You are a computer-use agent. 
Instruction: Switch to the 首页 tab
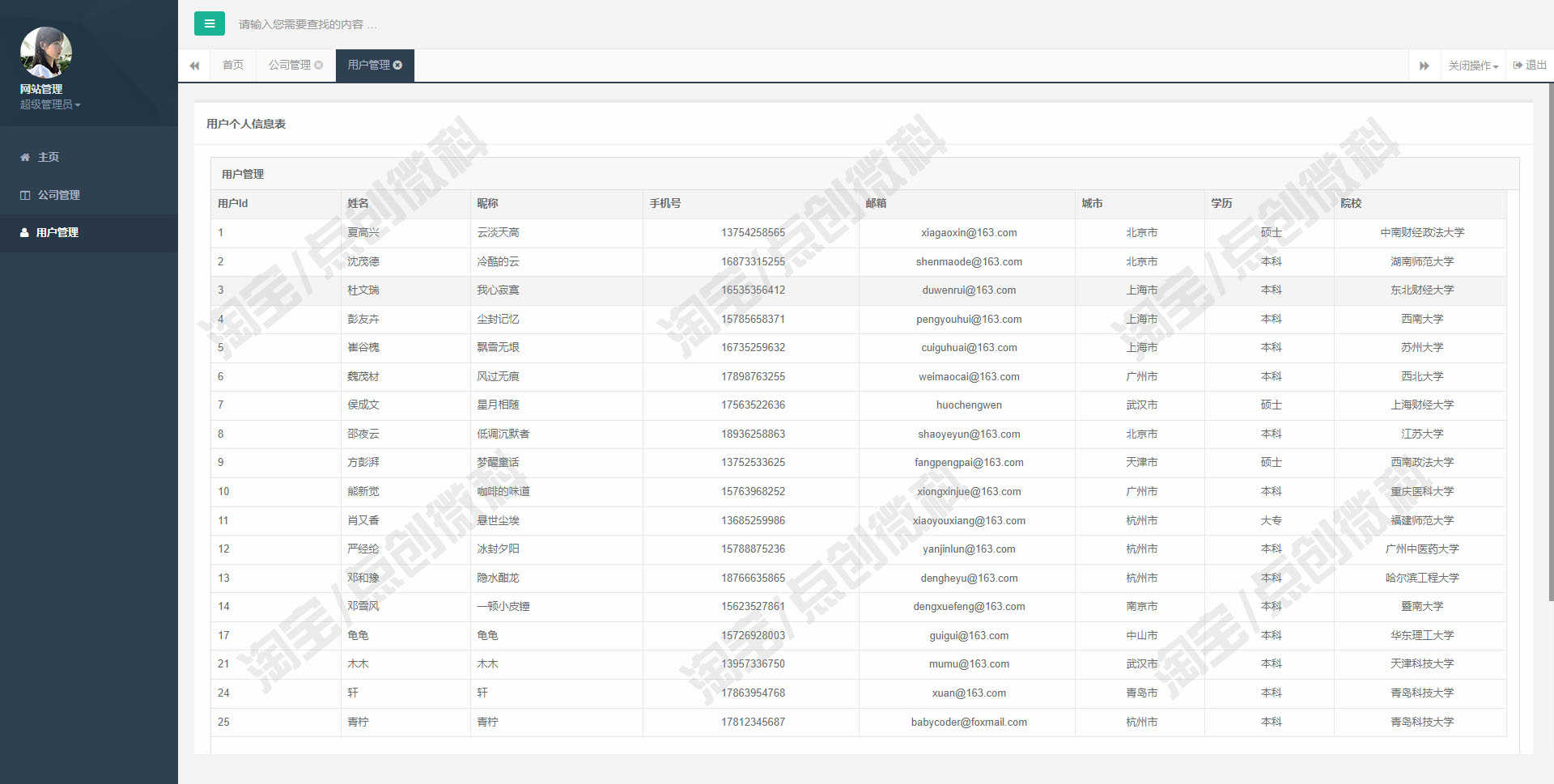click(233, 65)
